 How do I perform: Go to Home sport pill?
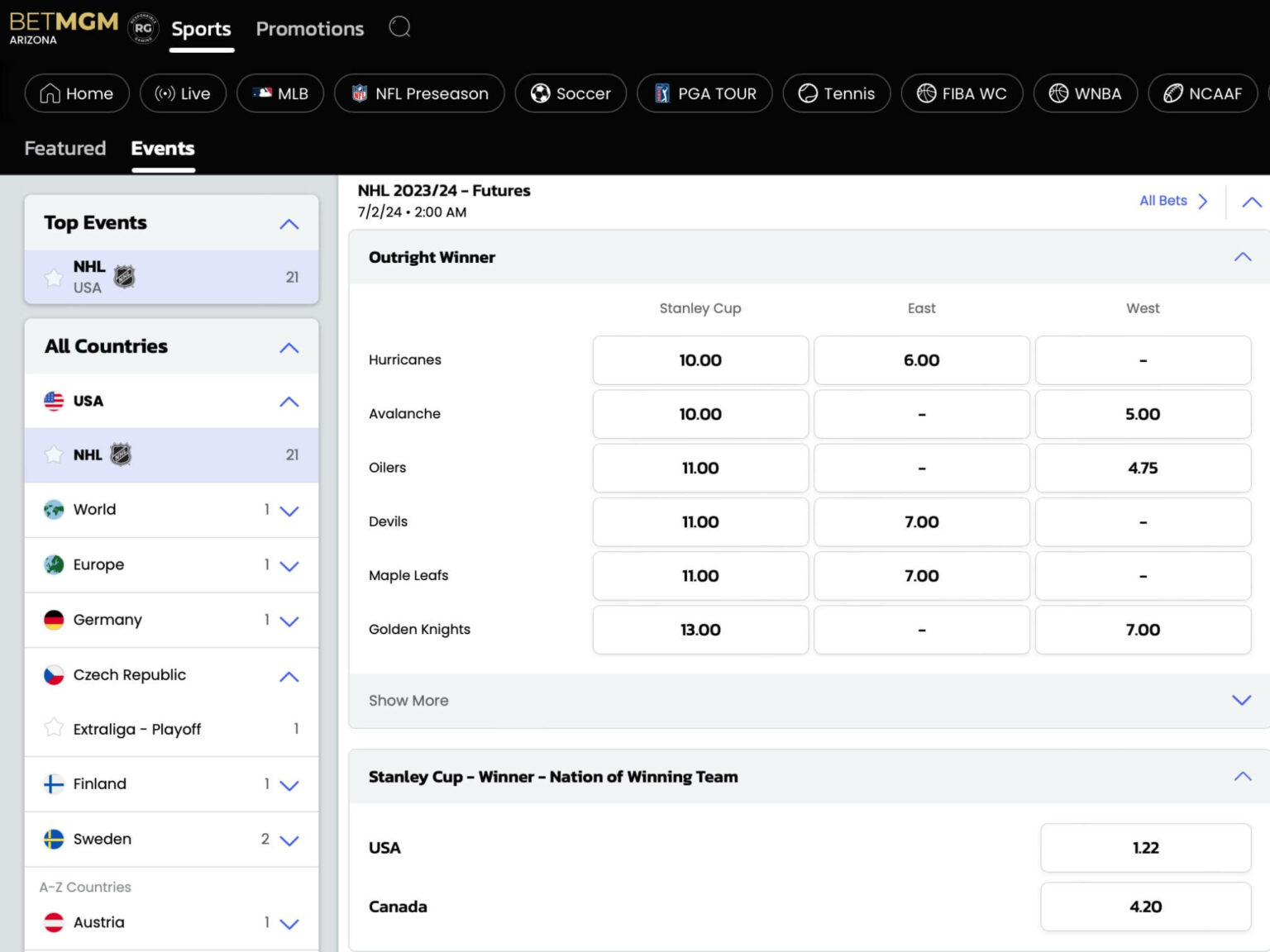click(77, 93)
